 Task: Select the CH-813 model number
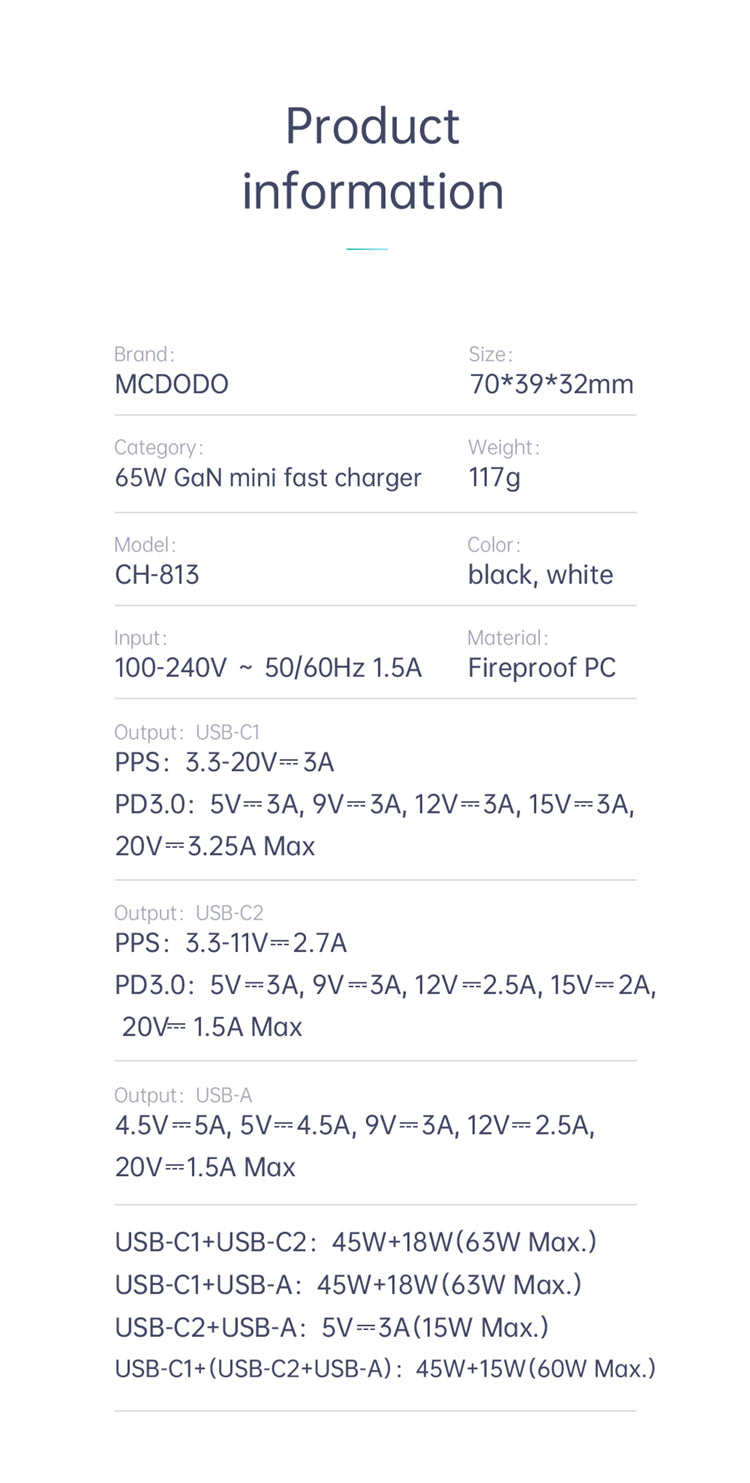pos(157,575)
